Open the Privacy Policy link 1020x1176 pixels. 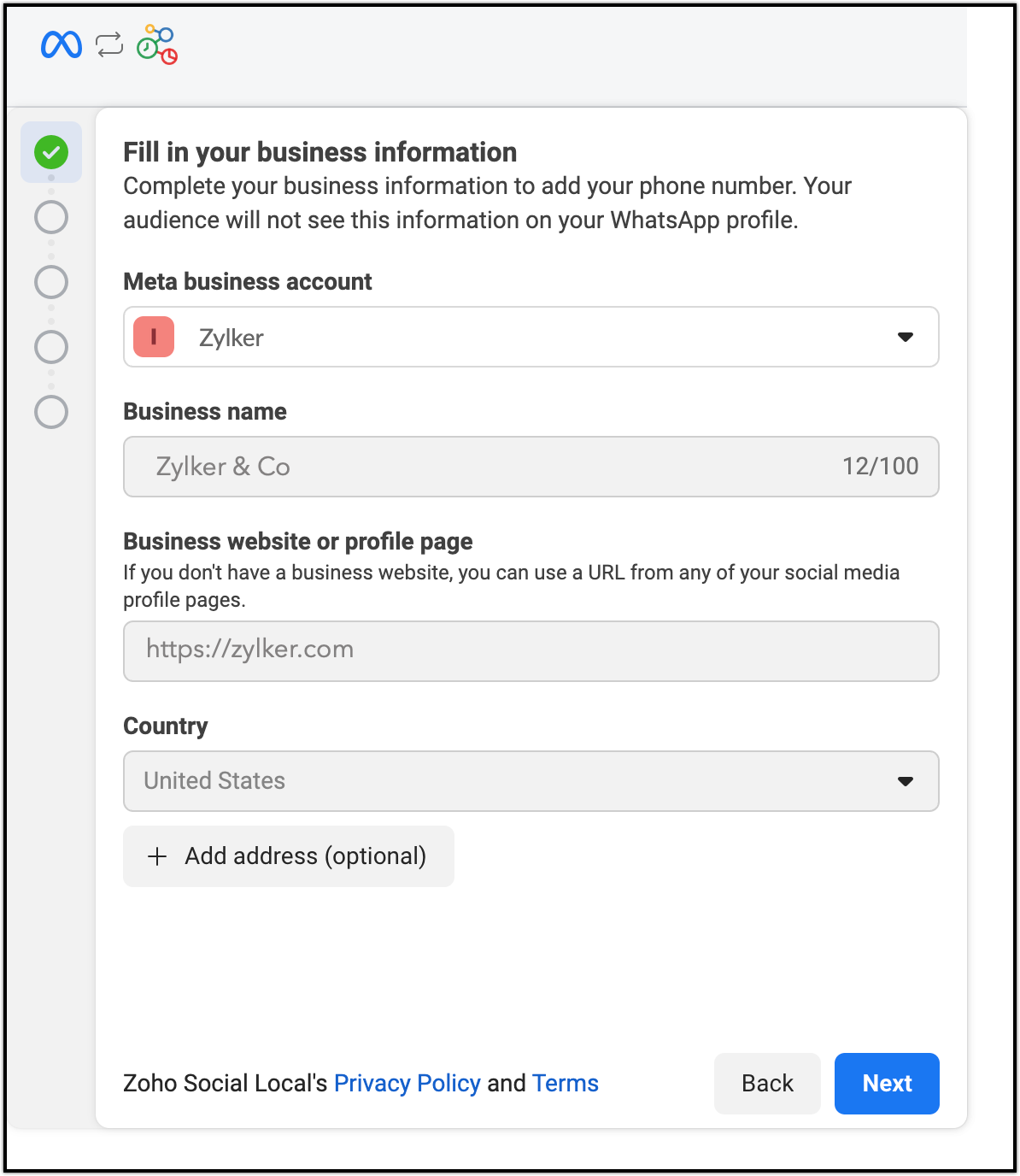(x=407, y=1083)
